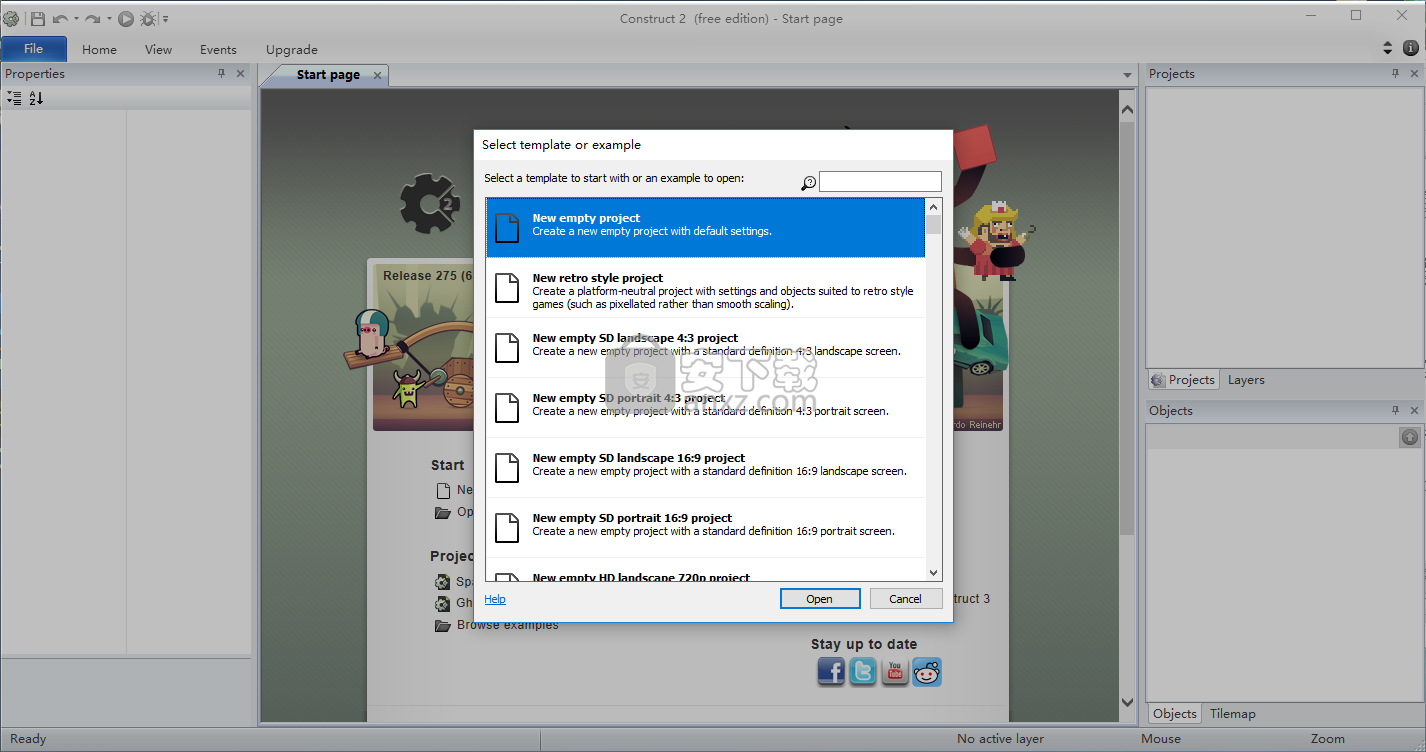Click the Construct 2 logo on Start page
1426x752 pixels.
pyautogui.click(x=431, y=204)
